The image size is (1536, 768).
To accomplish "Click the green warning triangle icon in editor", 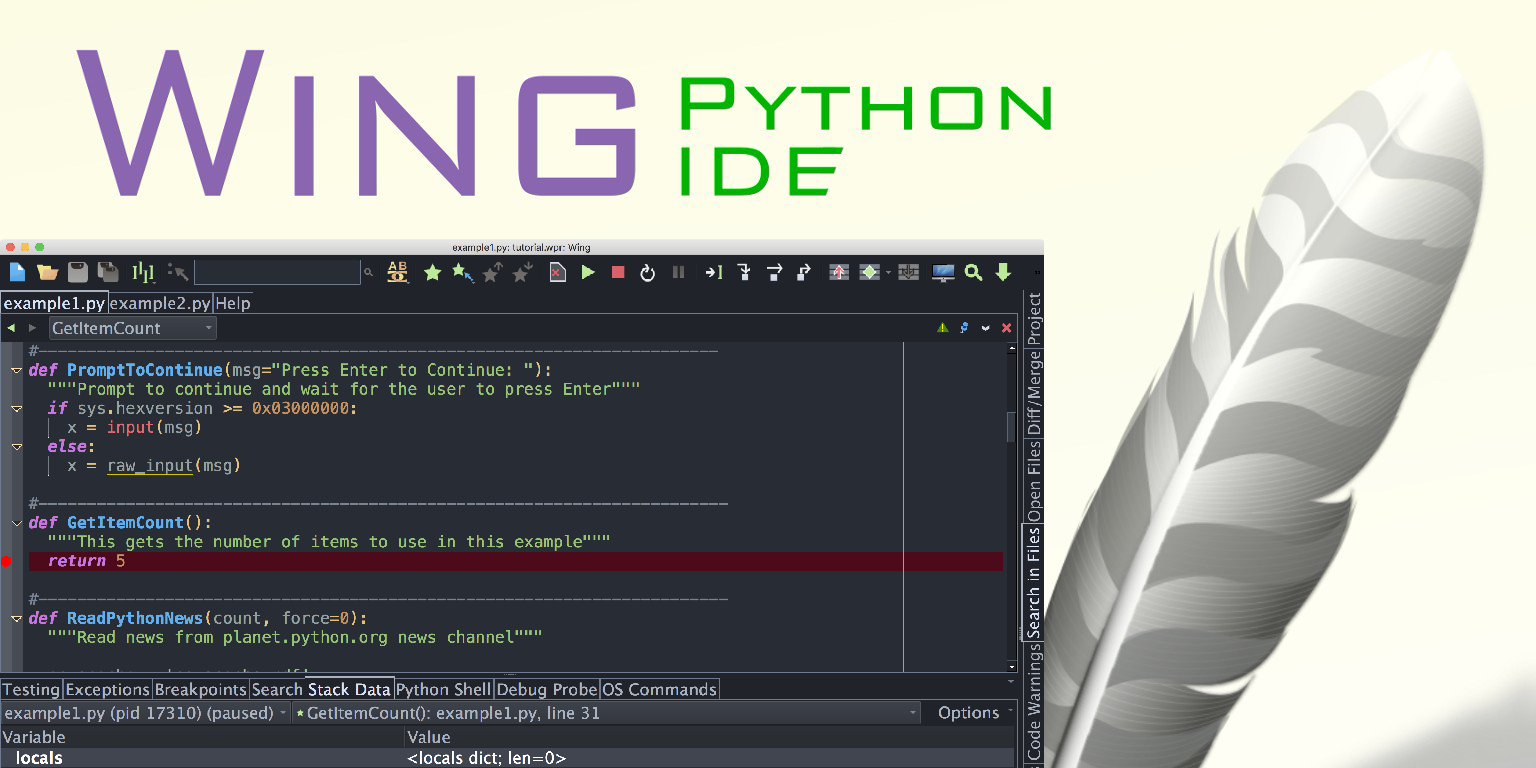I will 942,328.
